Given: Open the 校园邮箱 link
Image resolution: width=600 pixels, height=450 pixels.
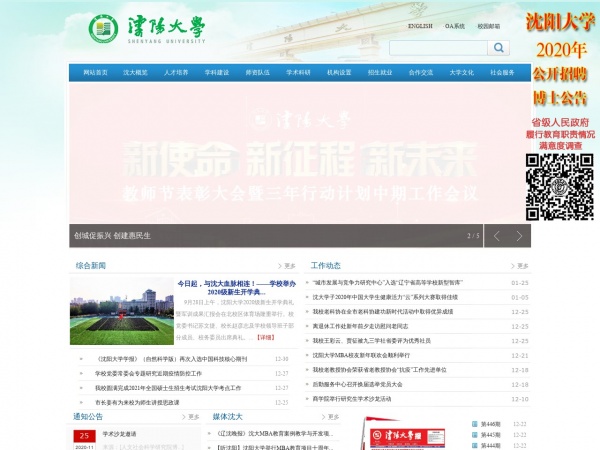Looking at the screenshot, I should click(488, 26).
